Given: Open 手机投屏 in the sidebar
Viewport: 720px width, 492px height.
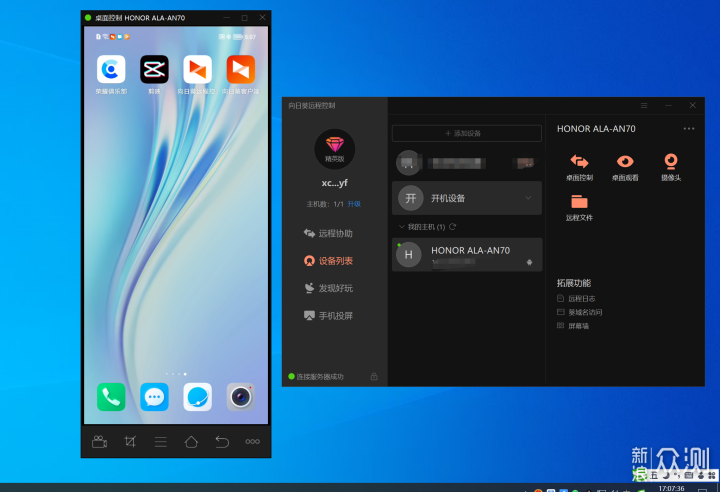Looking at the screenshot, I should (x=328, y=316).
